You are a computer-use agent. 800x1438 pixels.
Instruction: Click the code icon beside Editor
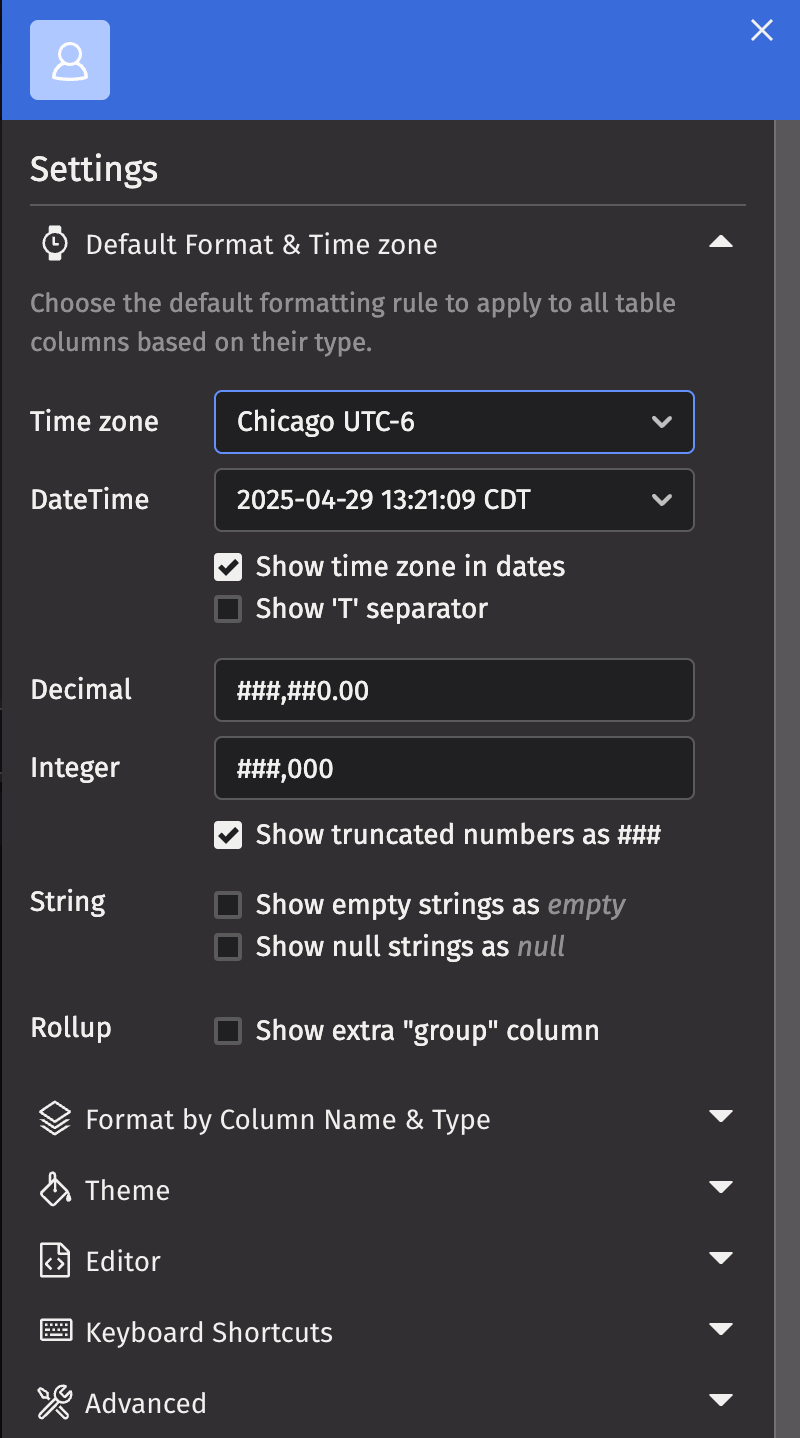coord(54,1261)
